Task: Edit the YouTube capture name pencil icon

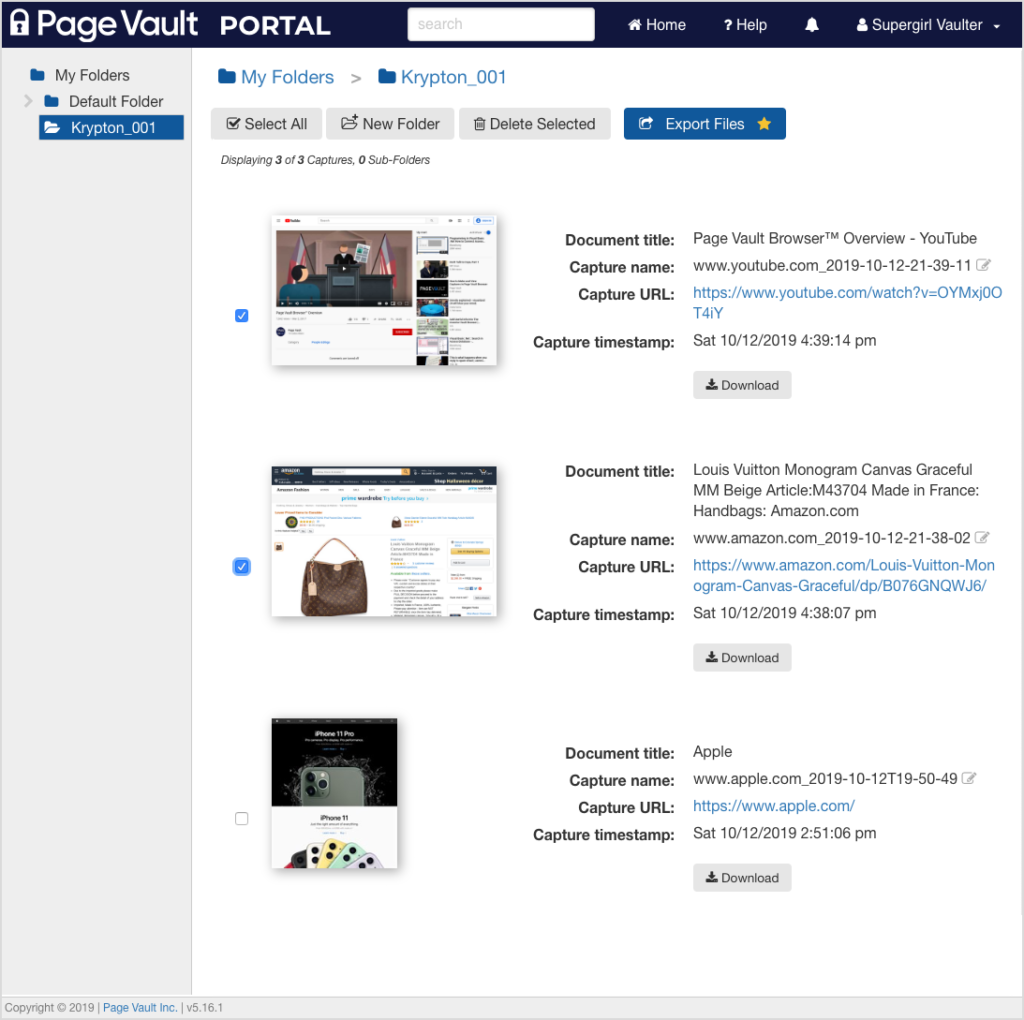Action: [983, 265]
